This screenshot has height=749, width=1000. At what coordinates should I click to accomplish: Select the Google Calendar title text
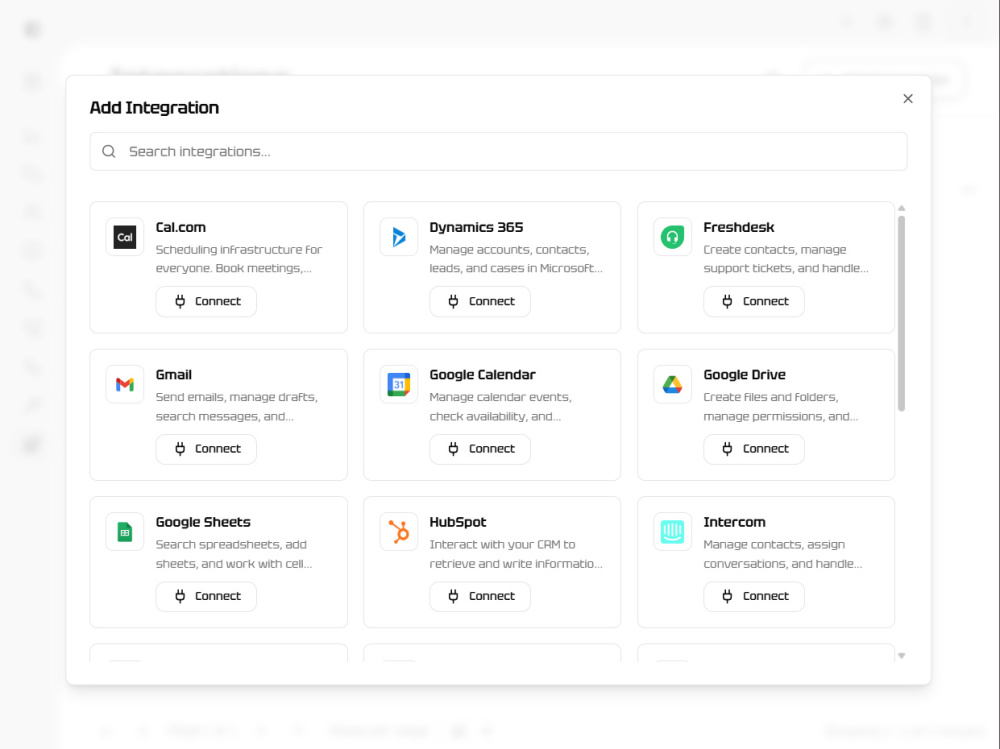482,374
